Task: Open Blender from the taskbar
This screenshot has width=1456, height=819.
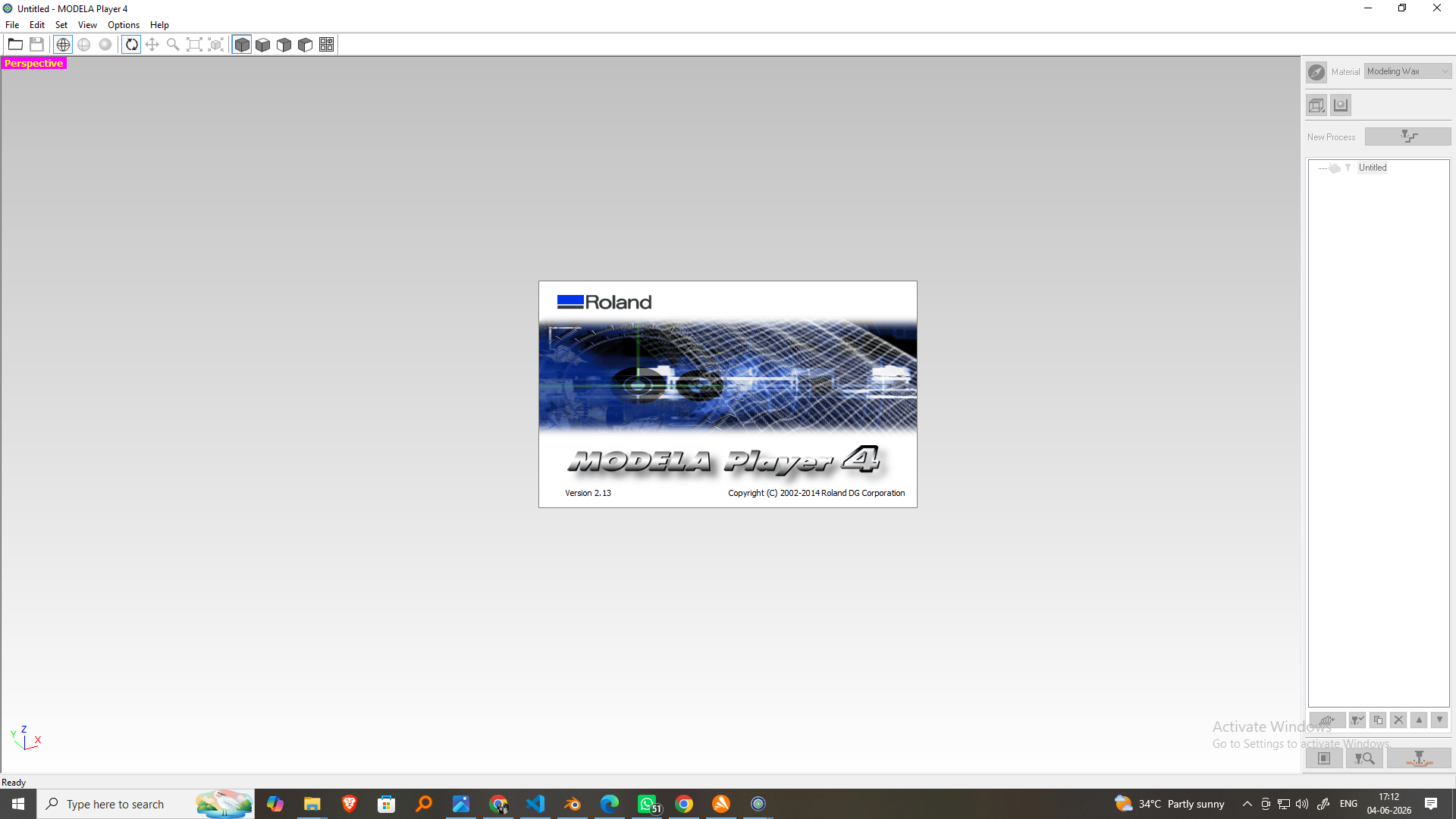Action: tap(573, 804)
